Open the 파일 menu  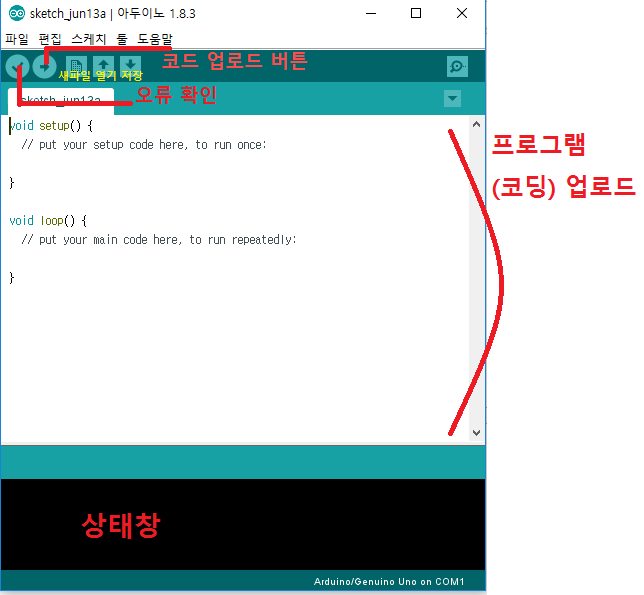click(x=17, y=39)
